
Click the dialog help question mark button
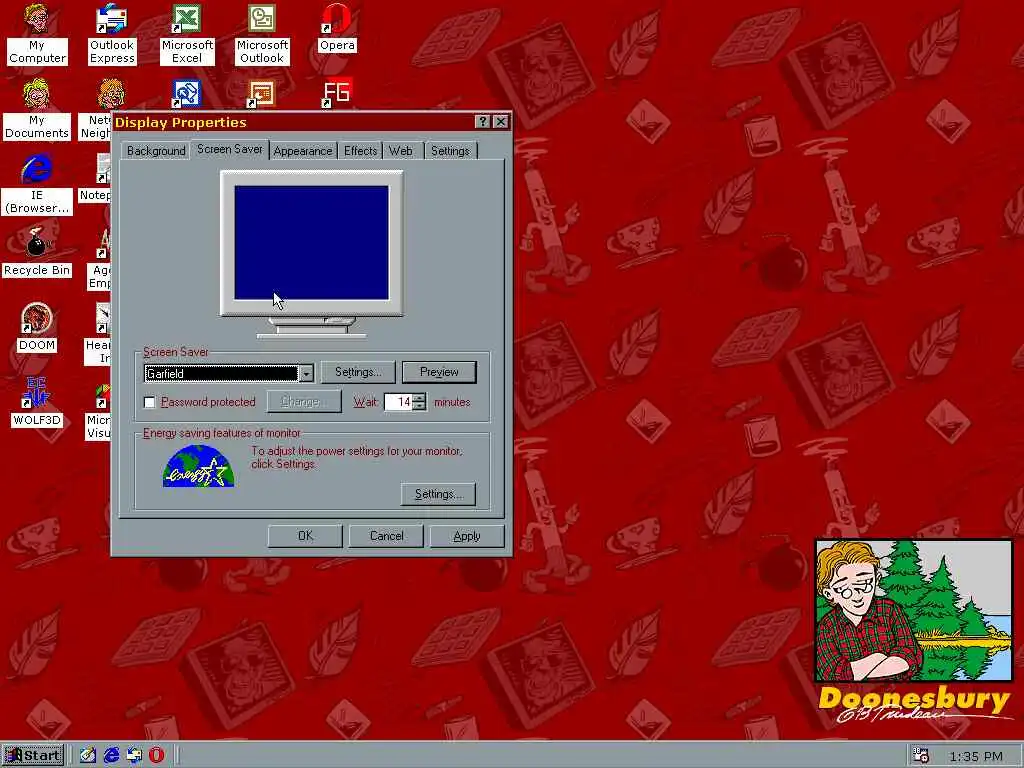(483, 122)
